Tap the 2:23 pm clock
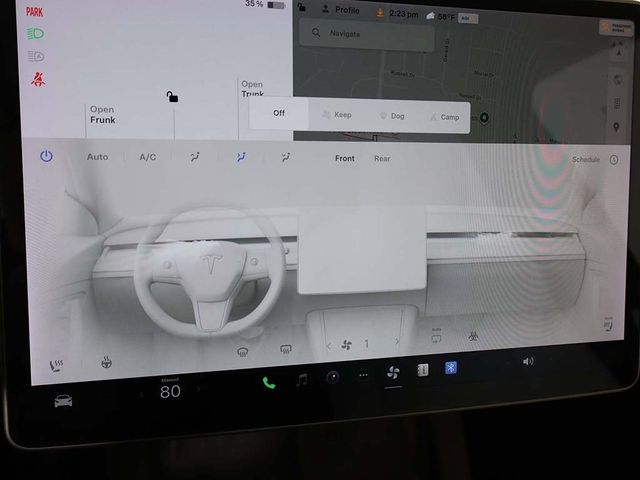Screen dimensions: 640x480 [403, 14]
